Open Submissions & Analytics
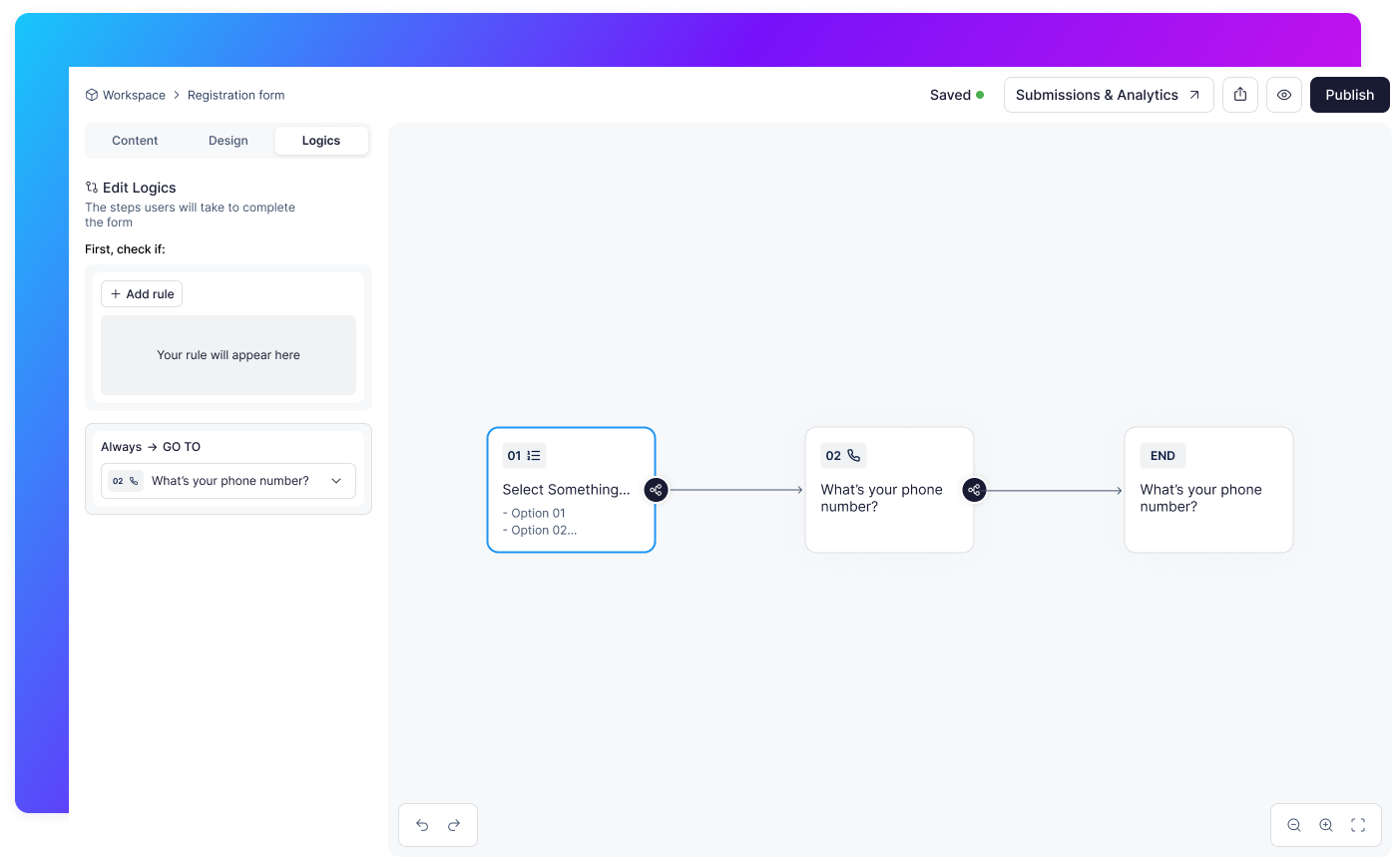Viewport: 1400px width, 865px height. coord(1108,95)
